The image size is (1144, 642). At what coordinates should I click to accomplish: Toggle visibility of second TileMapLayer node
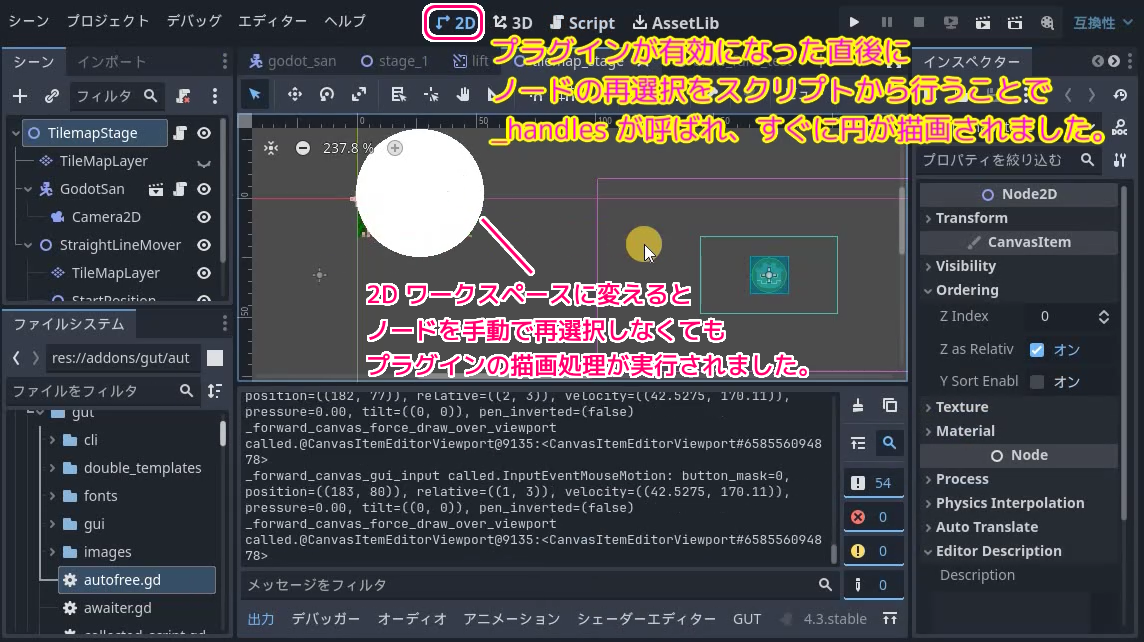204,273
